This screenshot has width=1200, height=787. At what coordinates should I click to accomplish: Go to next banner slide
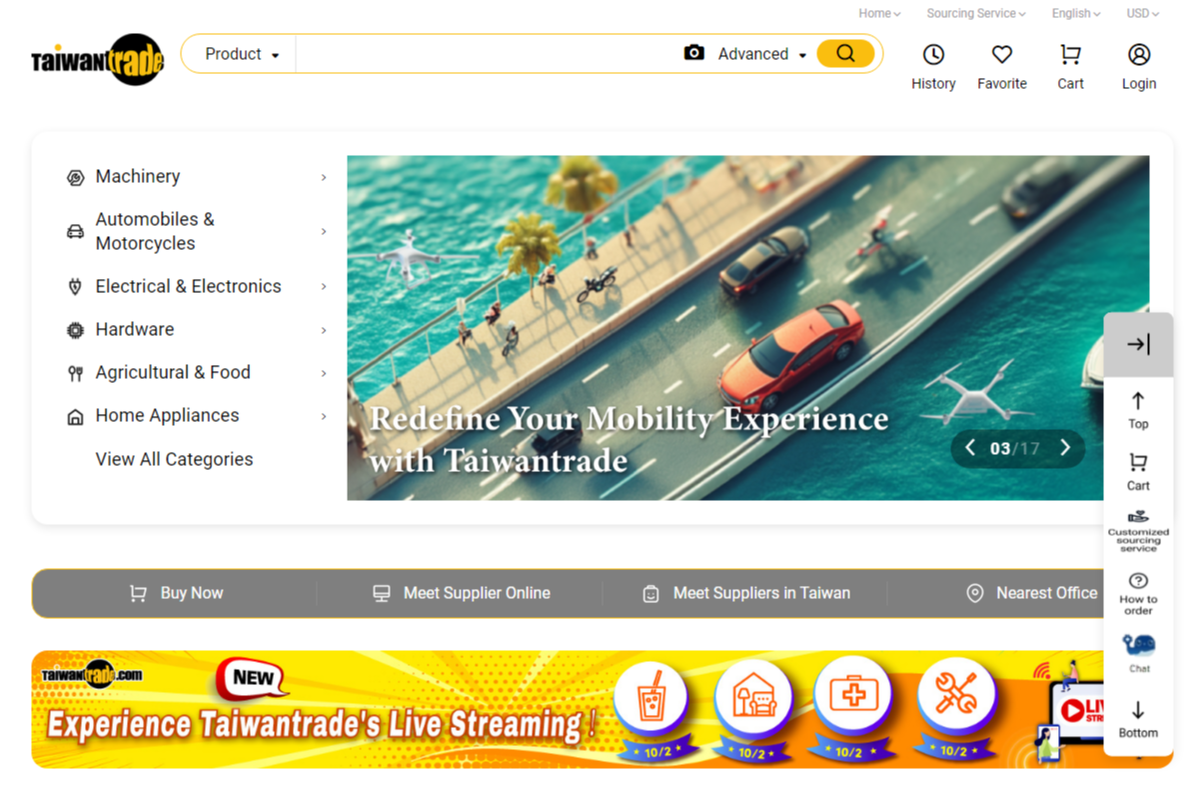click(1065, 448)
